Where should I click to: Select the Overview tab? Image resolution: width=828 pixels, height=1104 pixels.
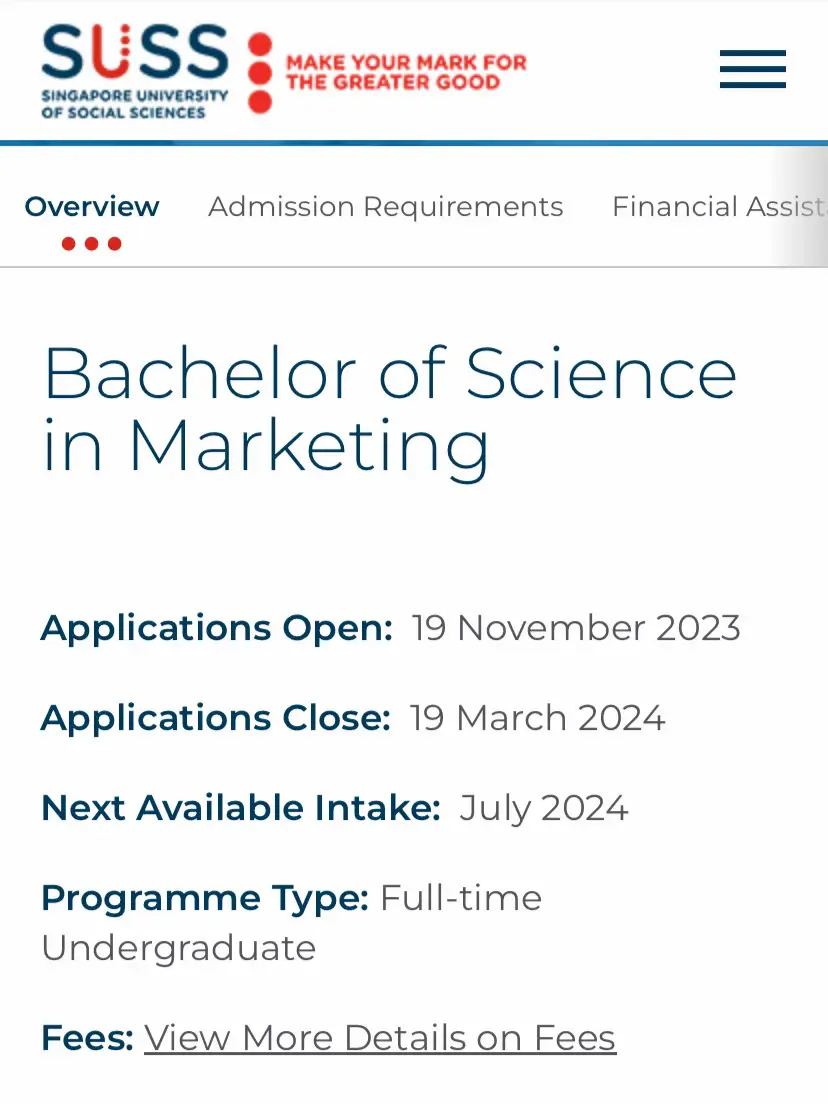[x=91, y=207]
